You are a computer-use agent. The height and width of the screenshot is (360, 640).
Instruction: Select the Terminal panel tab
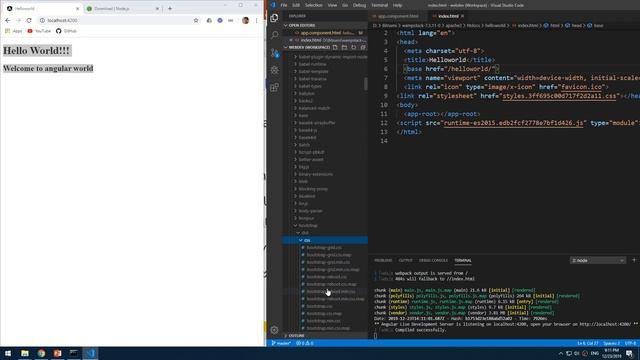[x=463, y=260]
